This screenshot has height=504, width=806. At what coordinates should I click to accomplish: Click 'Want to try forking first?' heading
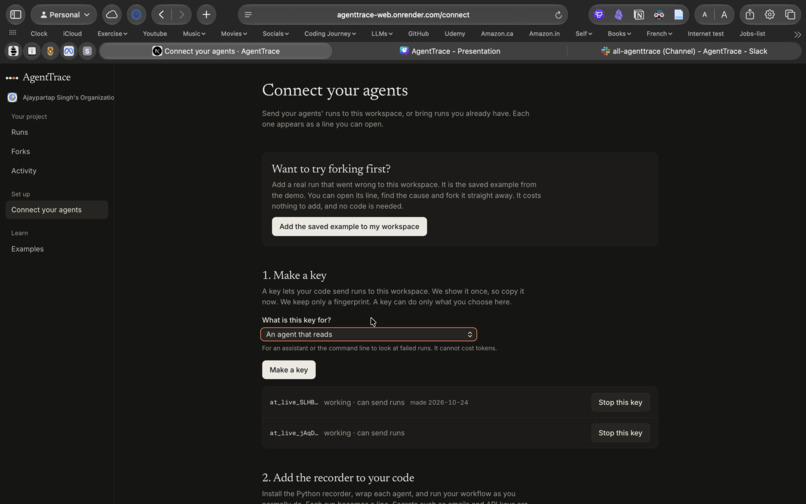pyautogui.click(x=331, y=169)
